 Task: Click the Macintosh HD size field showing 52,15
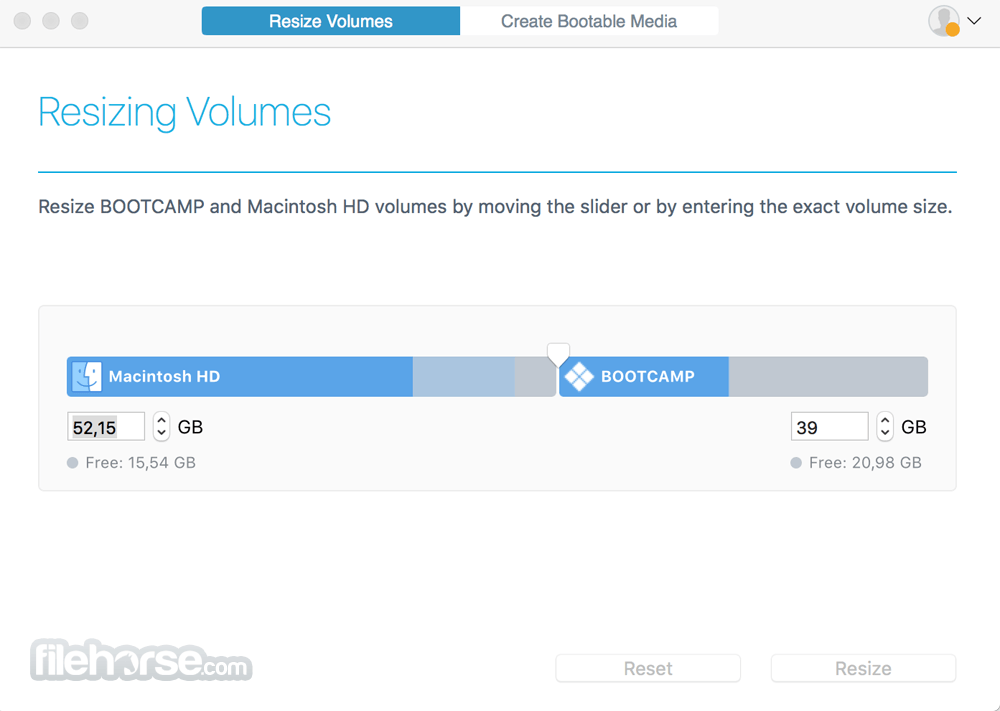pyautogui.click(x=106, y=427)
